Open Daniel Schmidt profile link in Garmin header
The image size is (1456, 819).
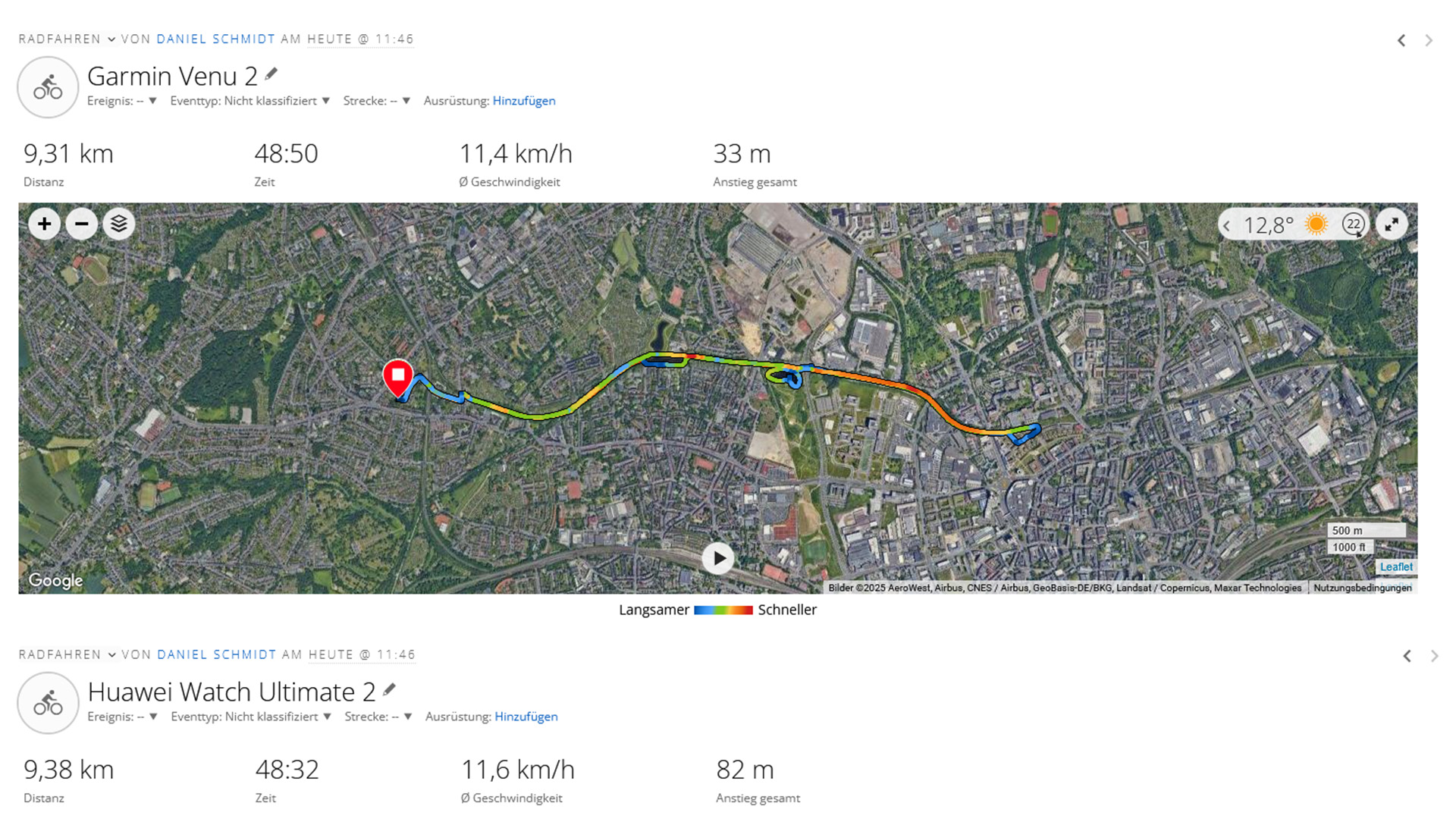[215, 39]
